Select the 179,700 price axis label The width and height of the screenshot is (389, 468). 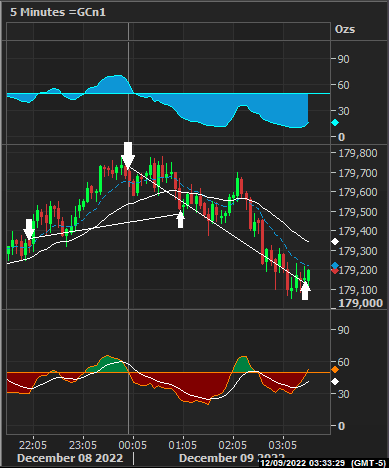coord(358,173)
